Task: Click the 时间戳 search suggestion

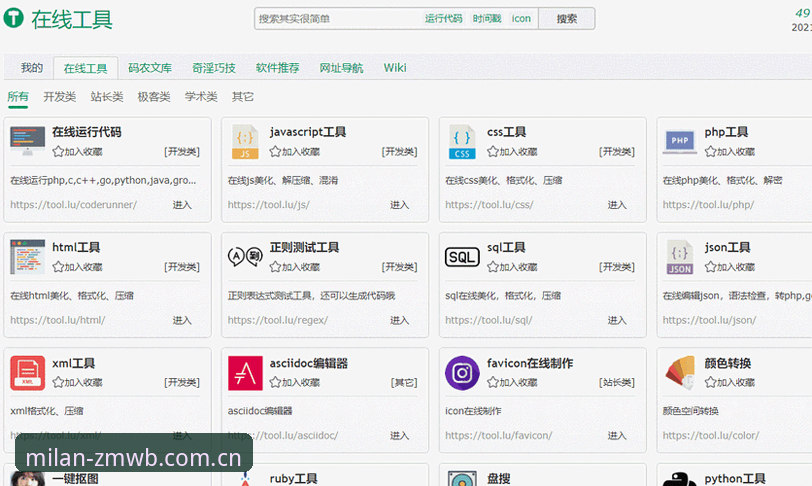Action: (x=487, y=19)
